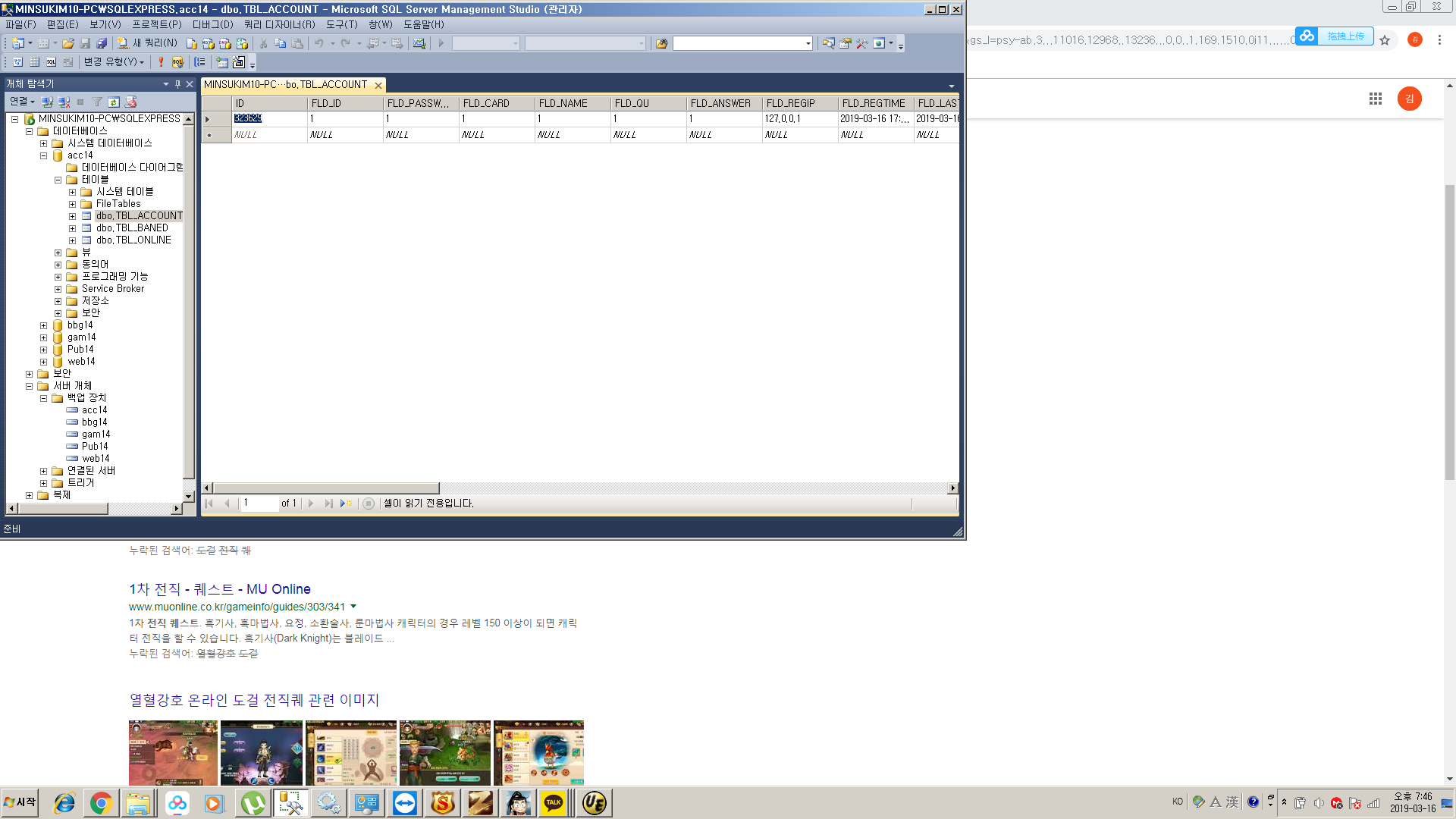Show the Diagram Pane
Screen dimensions: 1456x819
(x=18, y=62)
